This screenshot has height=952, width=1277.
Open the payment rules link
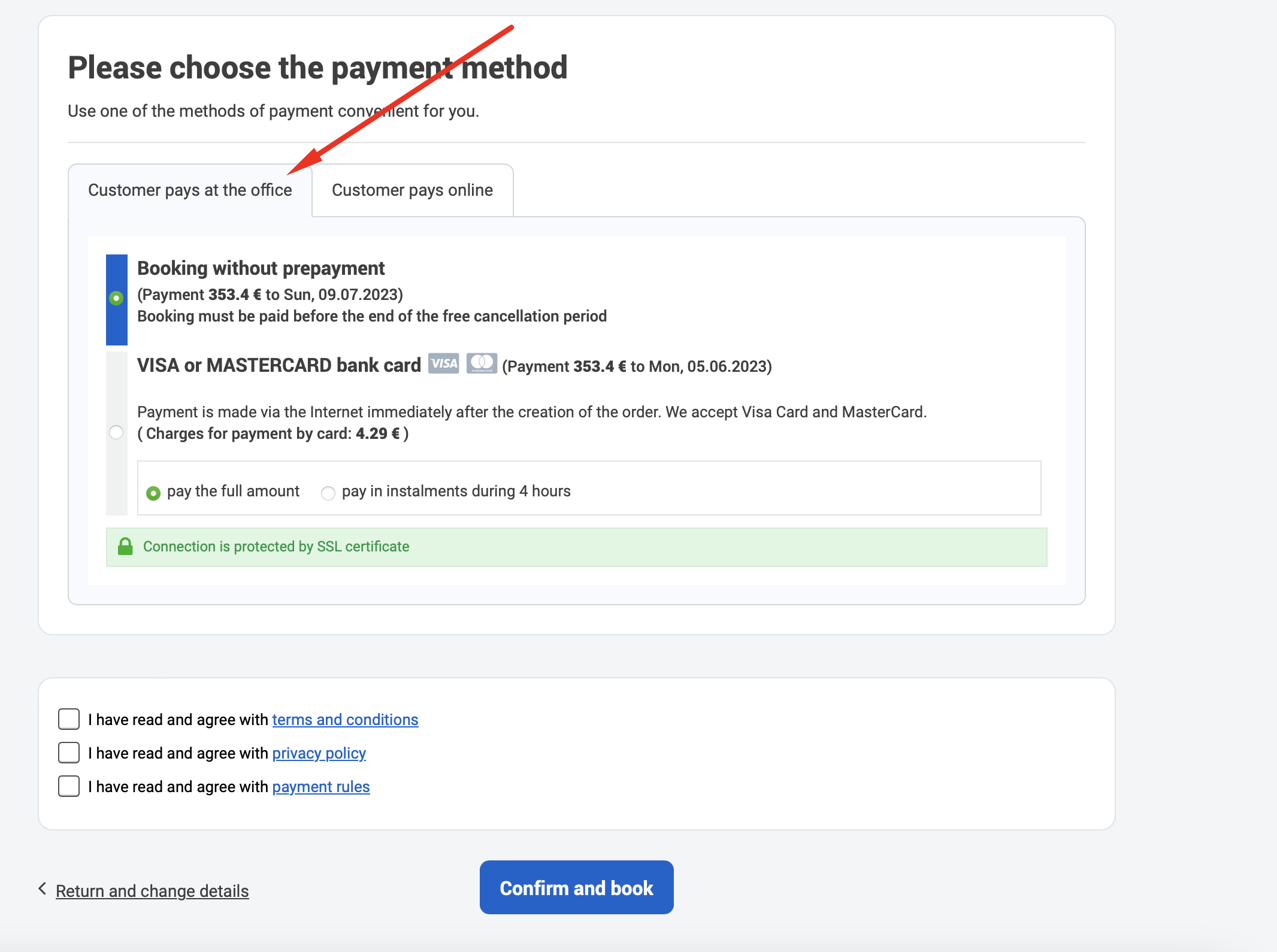[x=321, y=787]
